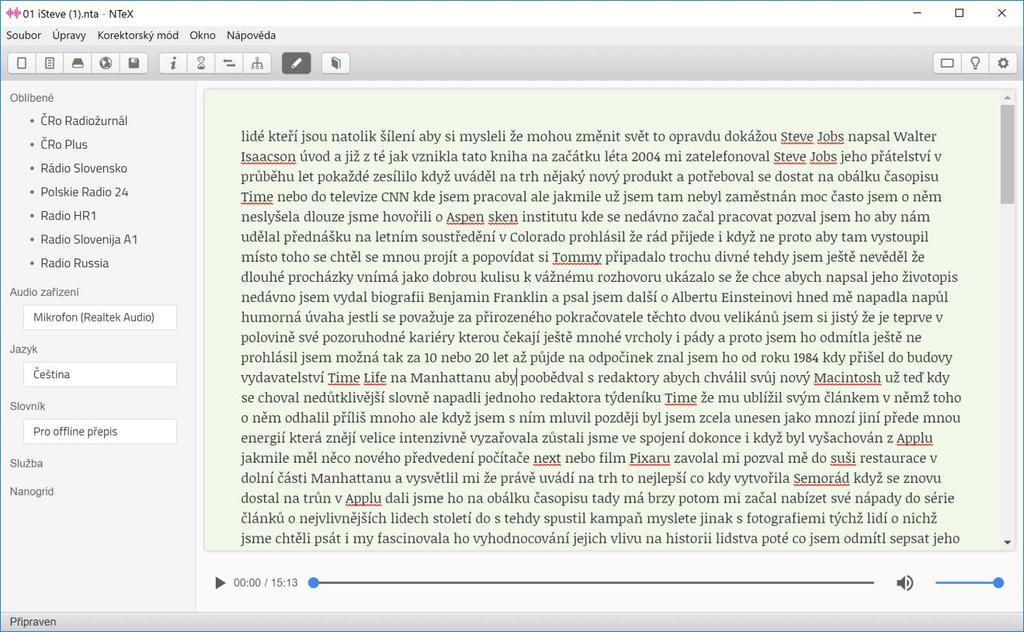The image size is (1024, 632).
Task: Open settings with the gear icon
Action: click(1003, 63)
